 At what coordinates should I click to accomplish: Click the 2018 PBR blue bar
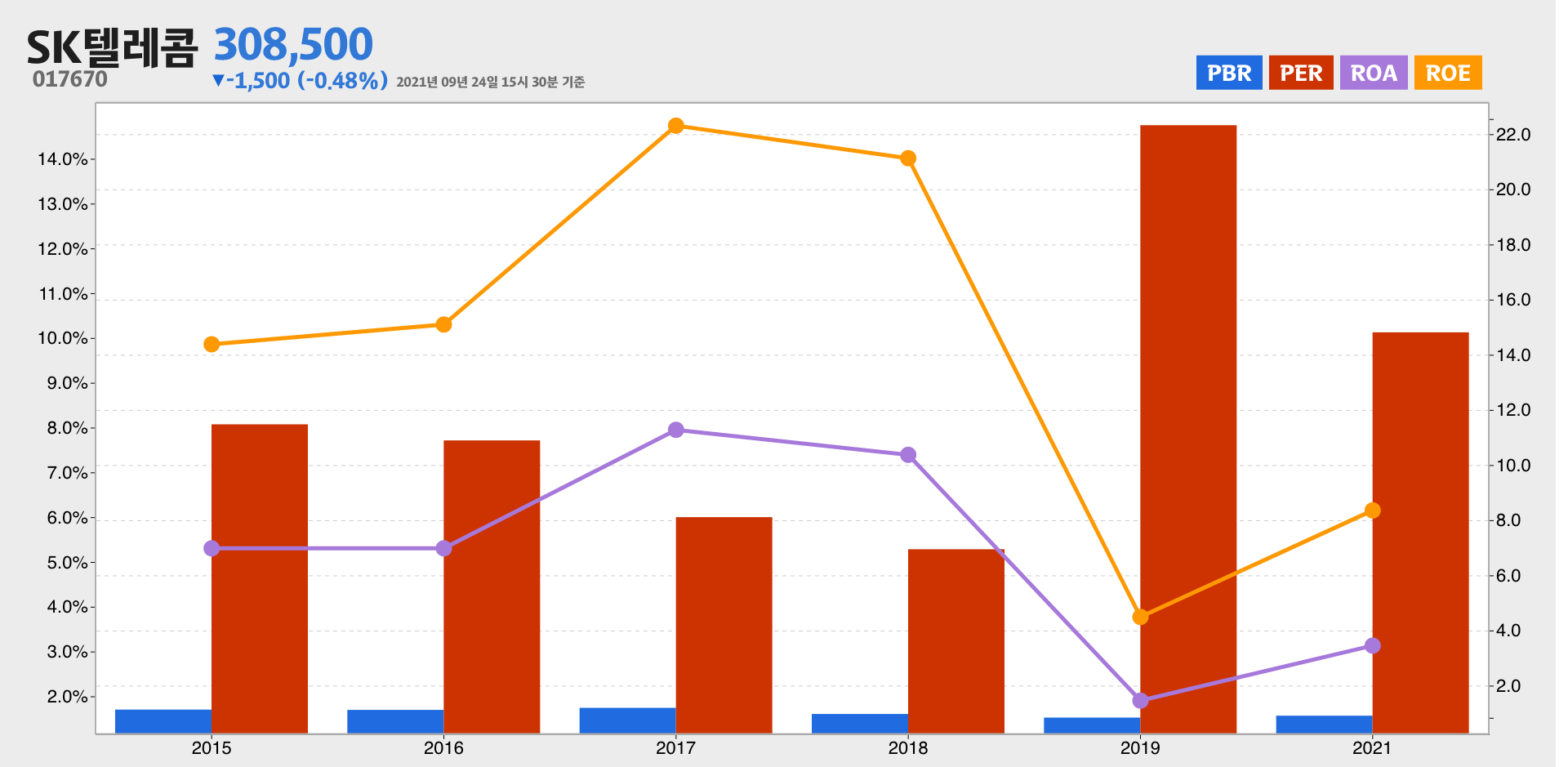point(860,724)
